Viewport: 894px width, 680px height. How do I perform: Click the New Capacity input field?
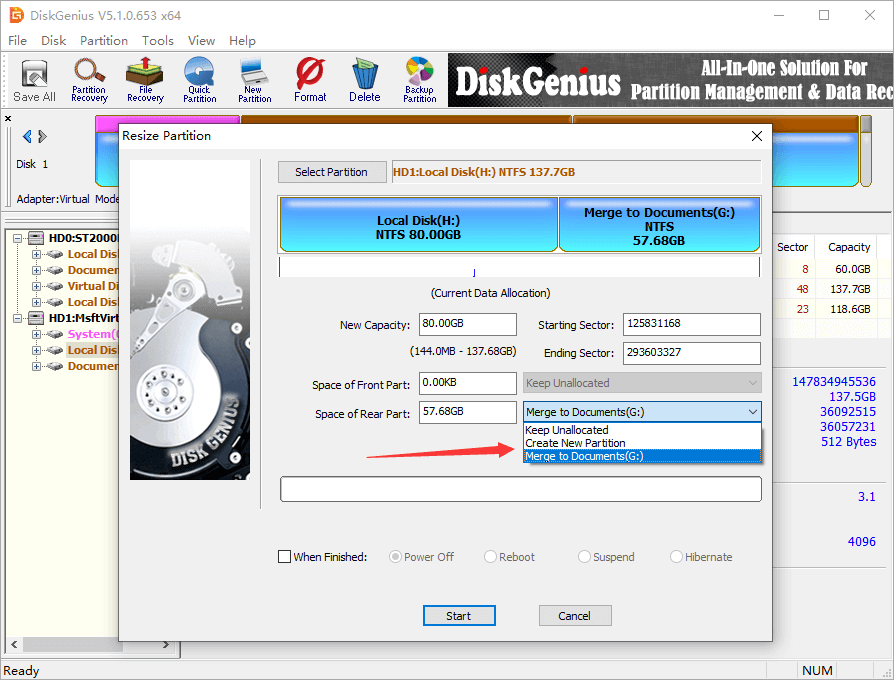coord(468,324)
